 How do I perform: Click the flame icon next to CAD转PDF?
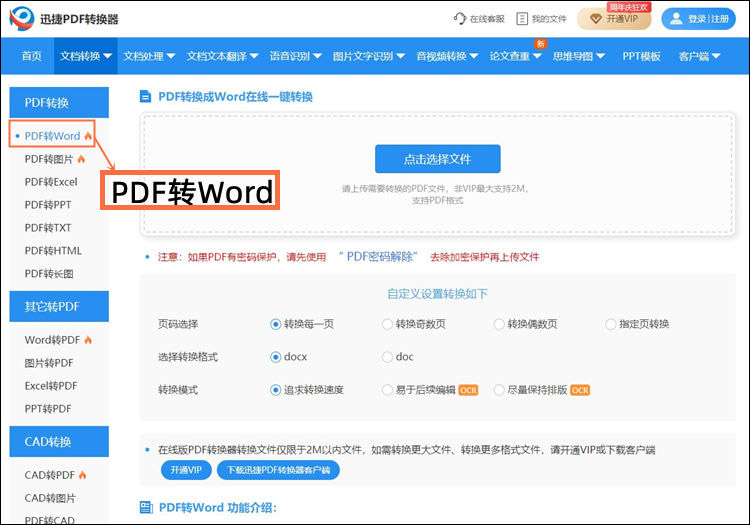(x=83, y=475)
